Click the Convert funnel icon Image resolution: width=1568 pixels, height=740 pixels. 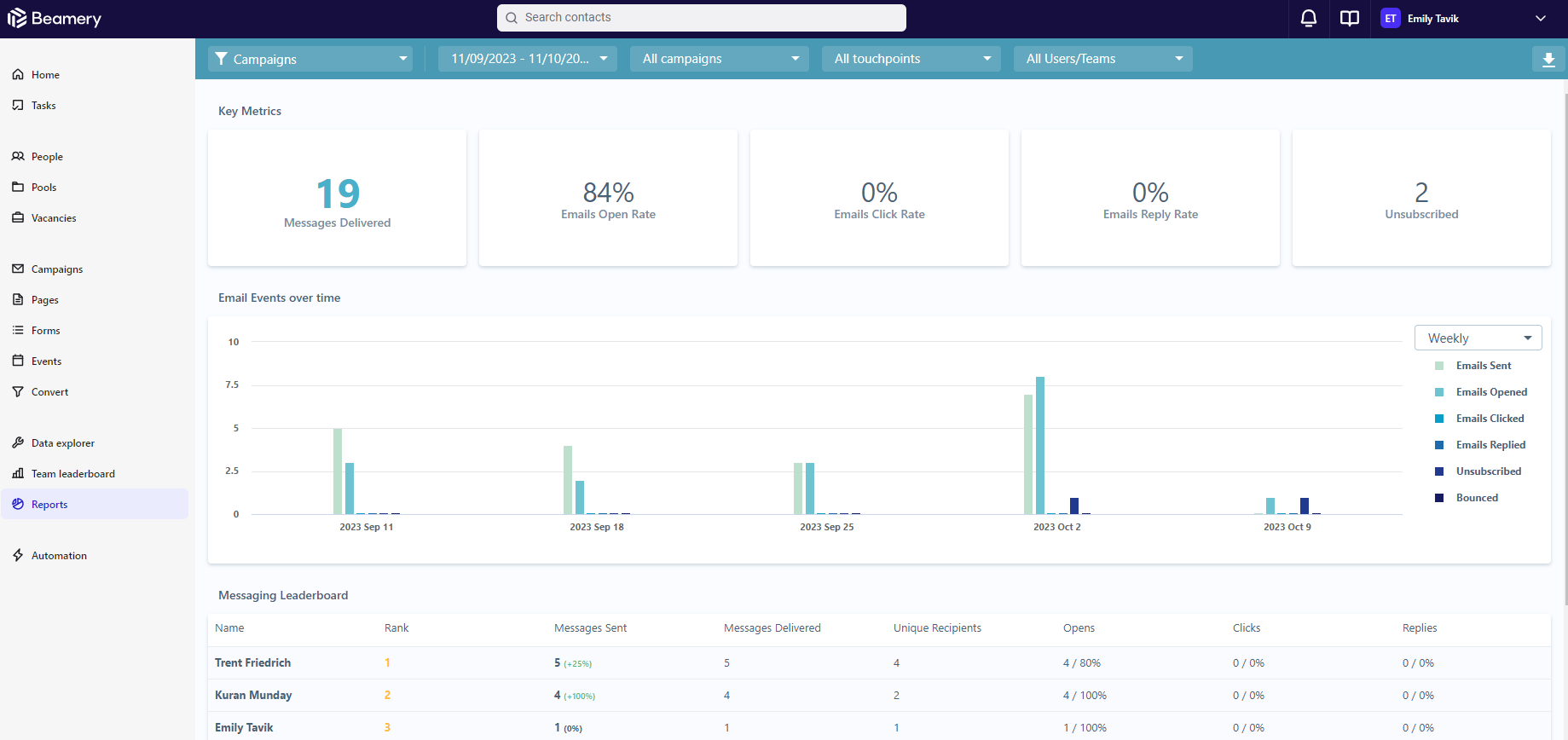coord(18,391)
